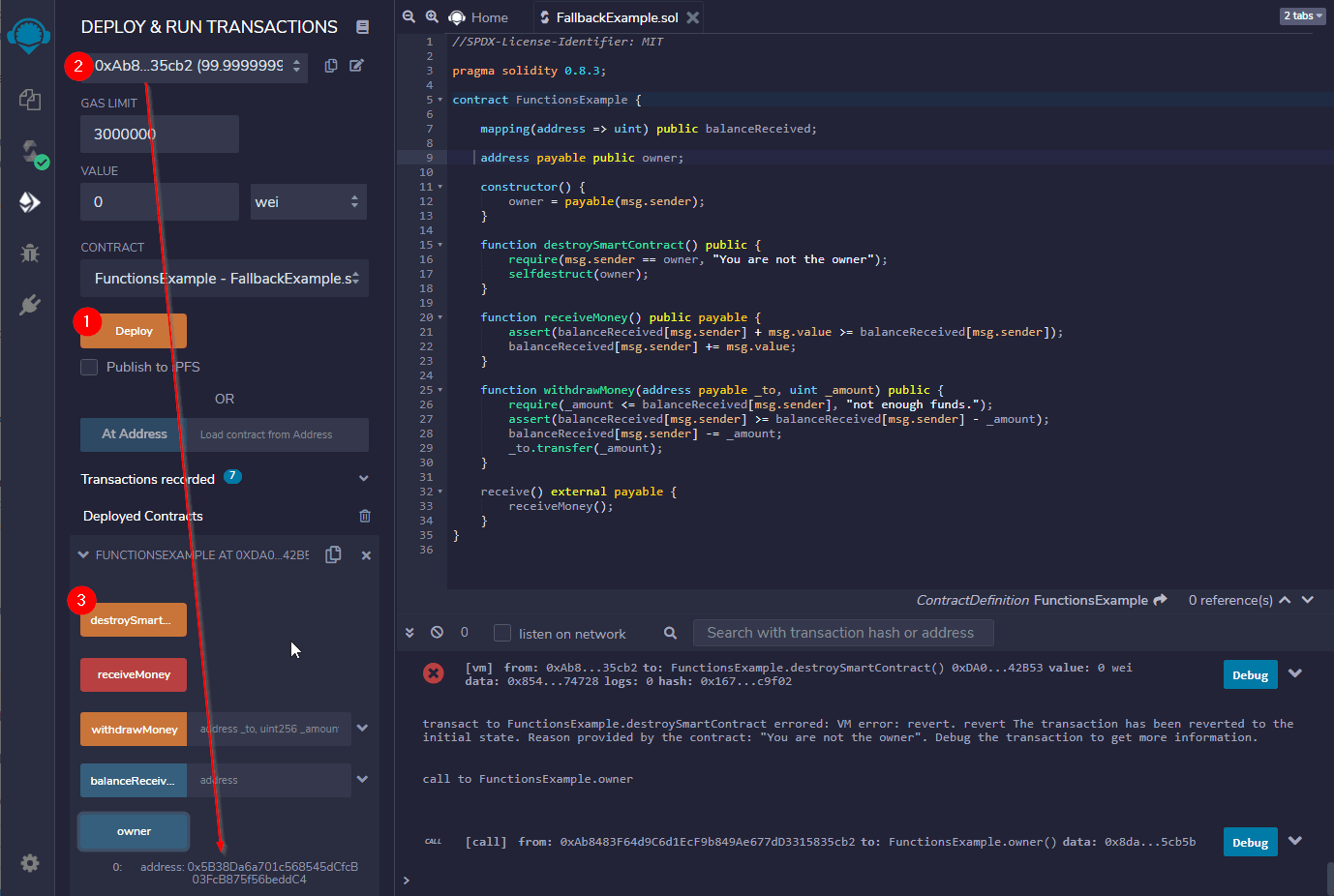Click the balanceReceived address input

point(269,780)
